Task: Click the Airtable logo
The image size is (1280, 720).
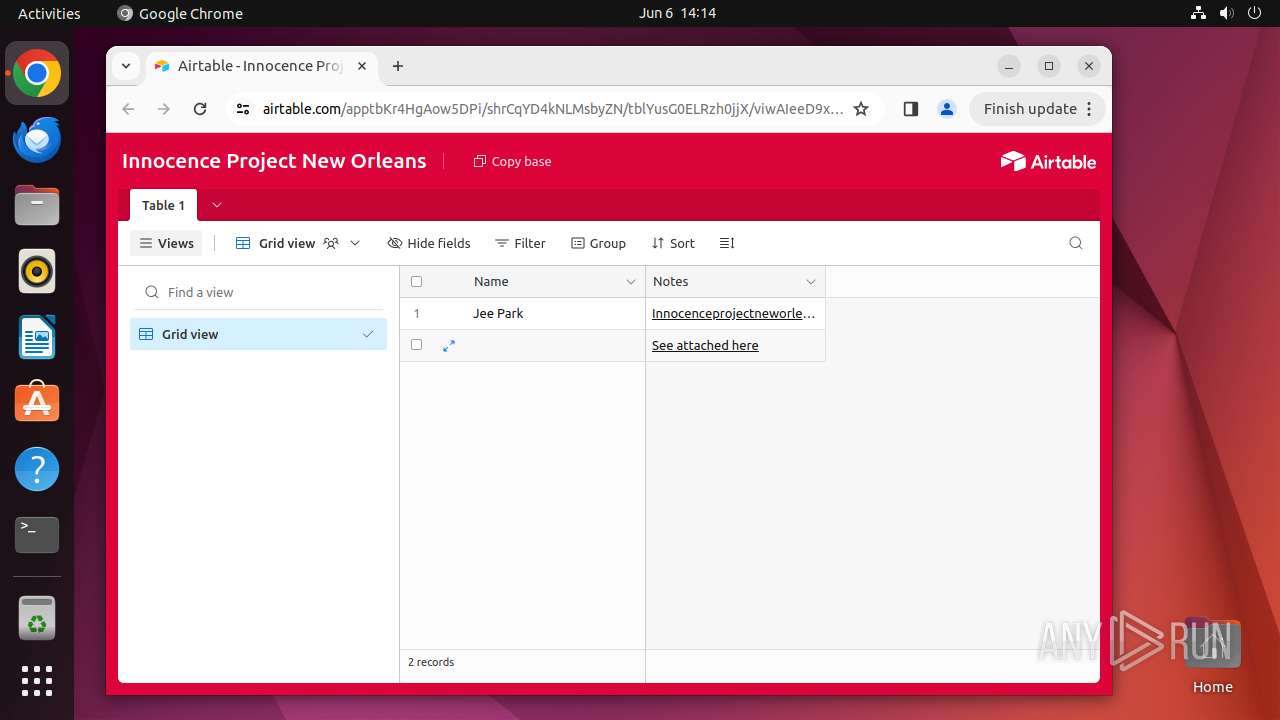Action: (x=1048, y=161)
